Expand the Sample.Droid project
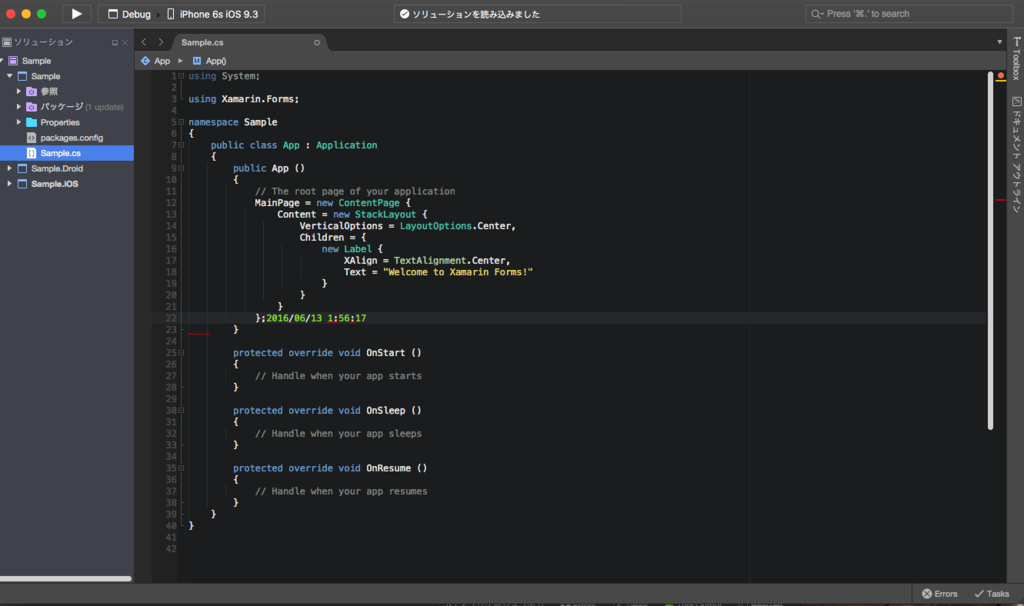The height and width of the screenshot is (606, 1024). pos(9,168)
